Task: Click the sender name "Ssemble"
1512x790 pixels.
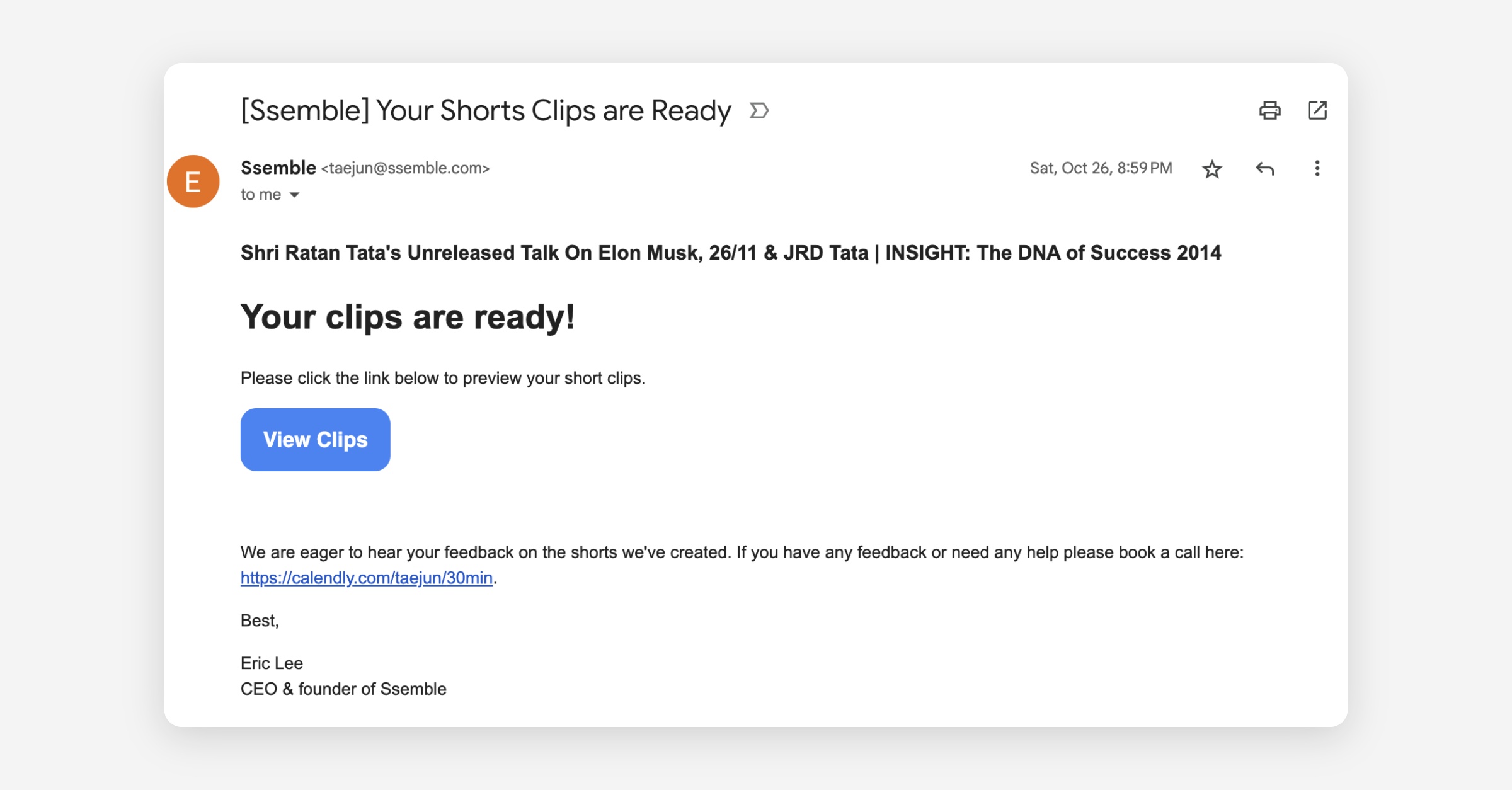Action: point(278,168)
